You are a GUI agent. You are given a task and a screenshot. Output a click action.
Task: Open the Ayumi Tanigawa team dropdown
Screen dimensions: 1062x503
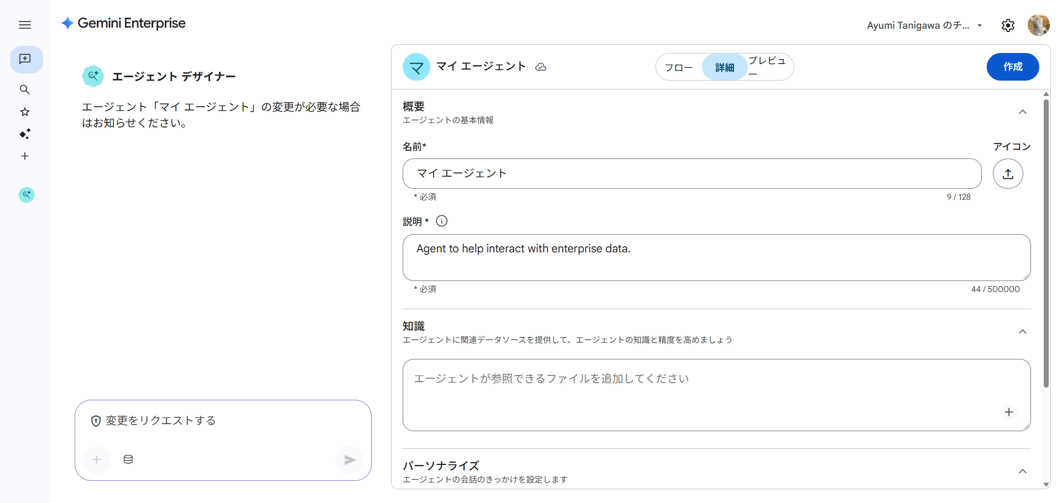924,26
